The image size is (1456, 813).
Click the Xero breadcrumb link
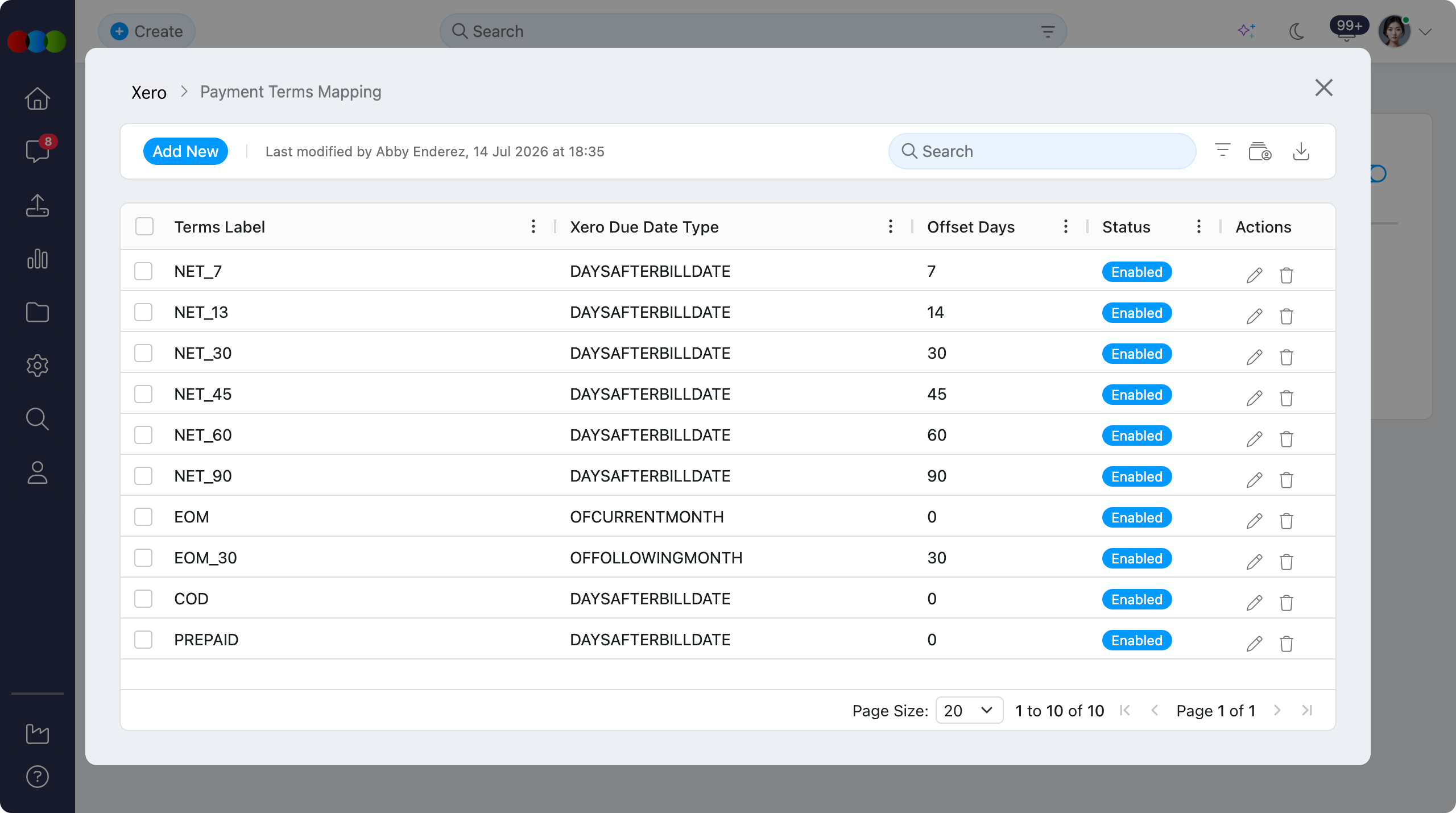click(x=149, y=92)
